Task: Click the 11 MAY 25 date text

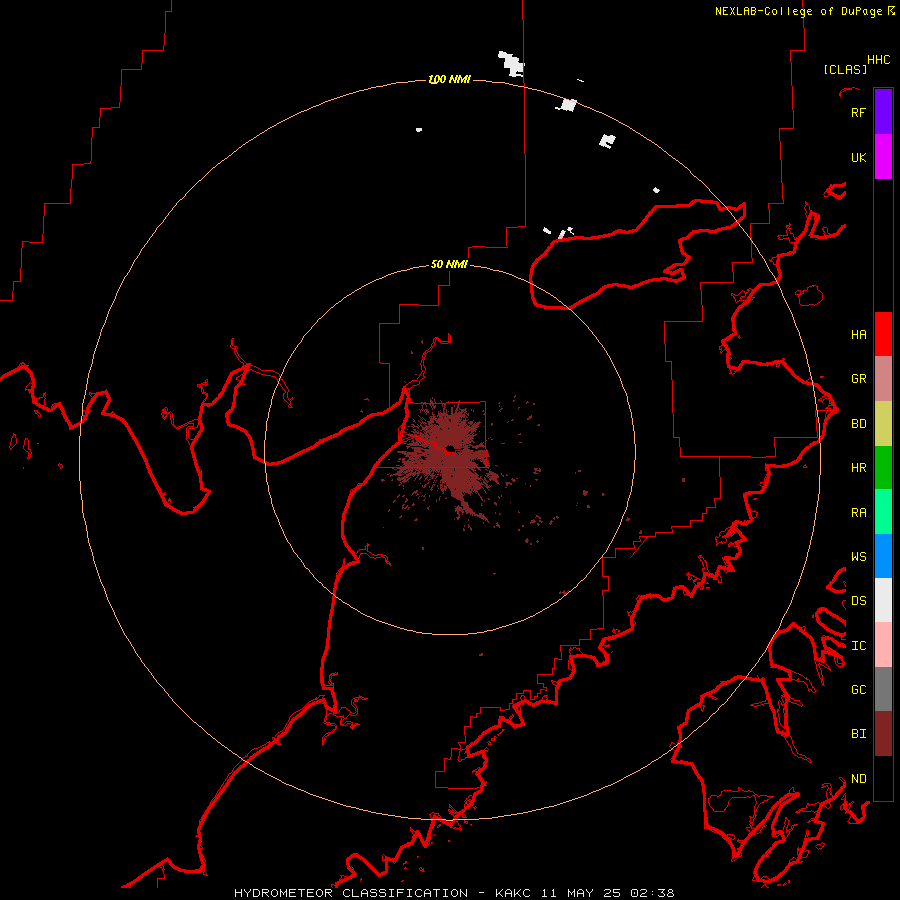Action: click(585, 893)
